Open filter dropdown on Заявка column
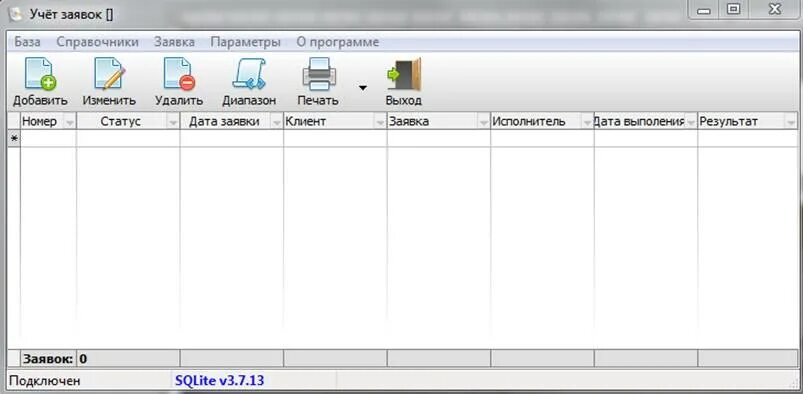 (x=483, y=122)
